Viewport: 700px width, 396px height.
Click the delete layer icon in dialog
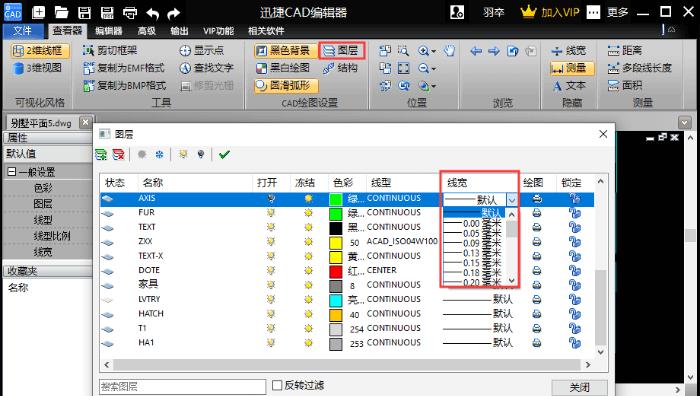click(x=118, y=154)
